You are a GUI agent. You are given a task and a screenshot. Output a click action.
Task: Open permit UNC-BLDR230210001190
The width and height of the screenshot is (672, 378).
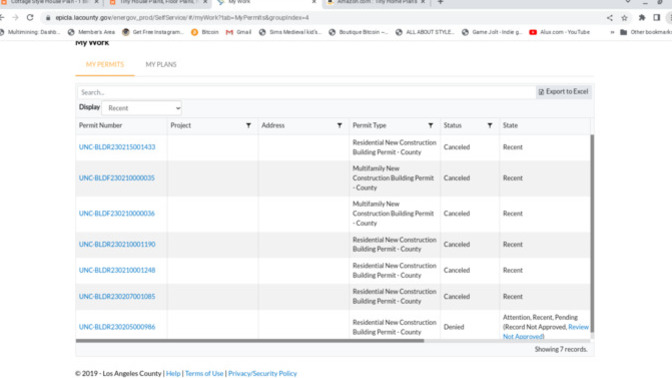click(x=117, y=244)
